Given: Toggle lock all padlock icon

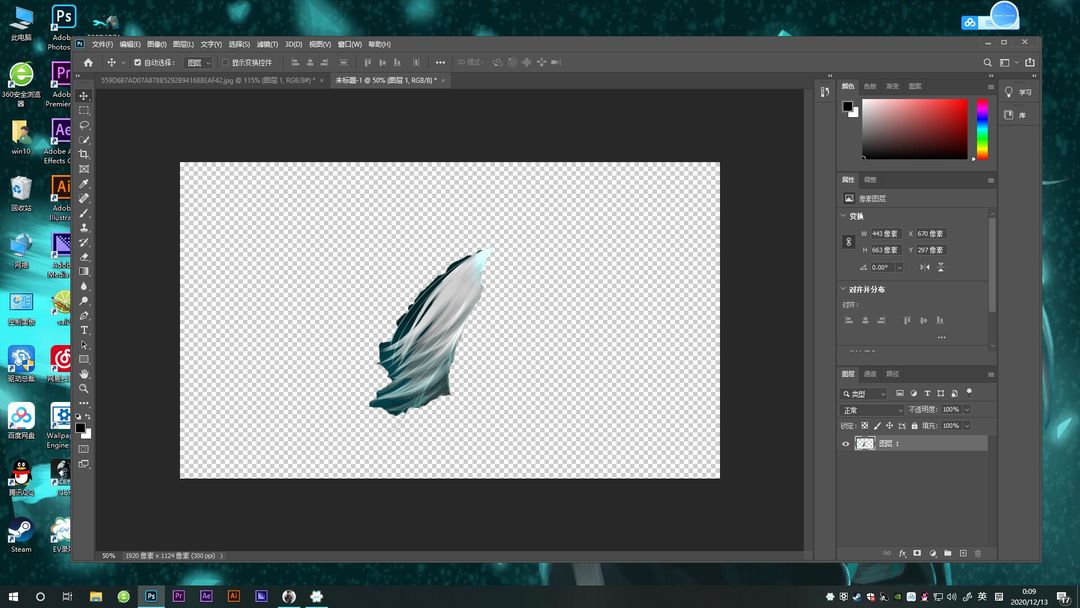Looking at the screenshot, I should (915, 426).
